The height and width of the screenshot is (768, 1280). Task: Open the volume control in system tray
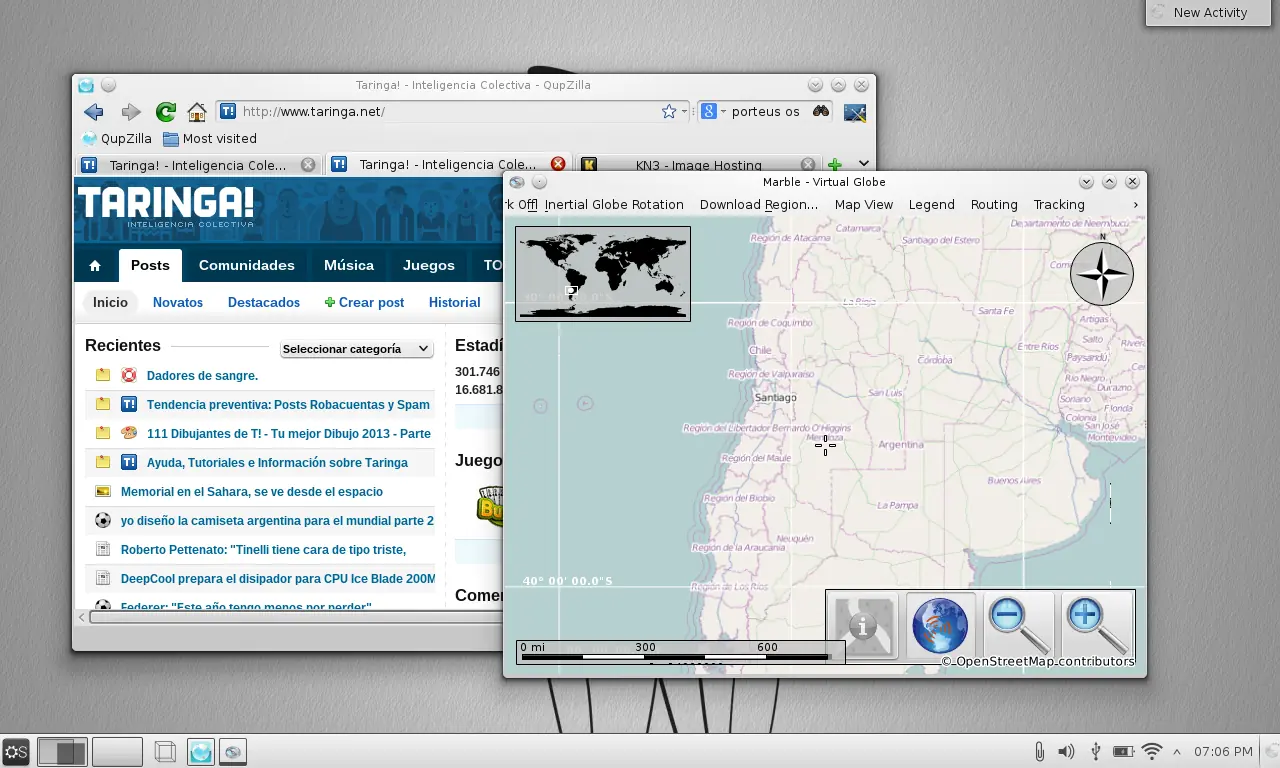coord(1067,751)
